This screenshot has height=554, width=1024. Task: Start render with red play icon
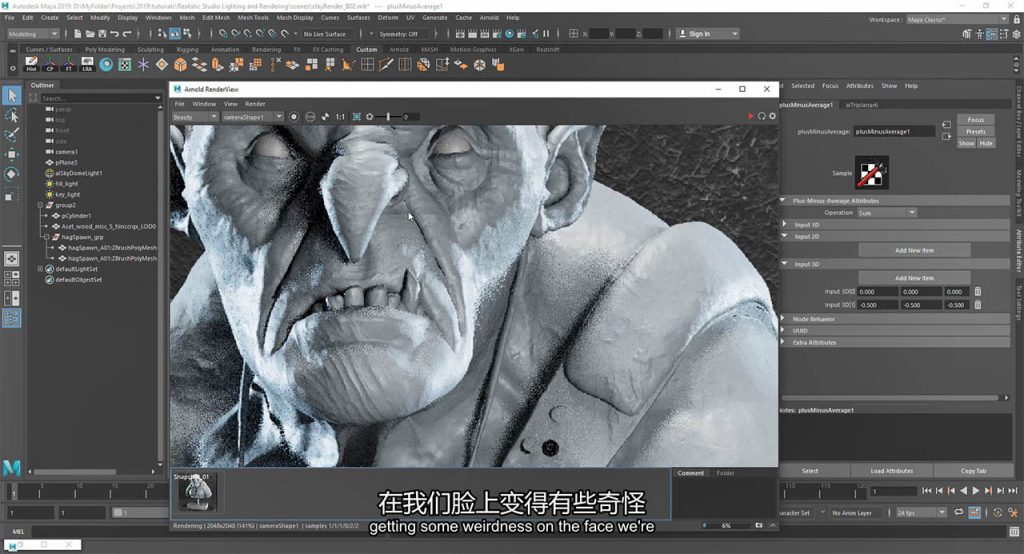click(750, 116)
